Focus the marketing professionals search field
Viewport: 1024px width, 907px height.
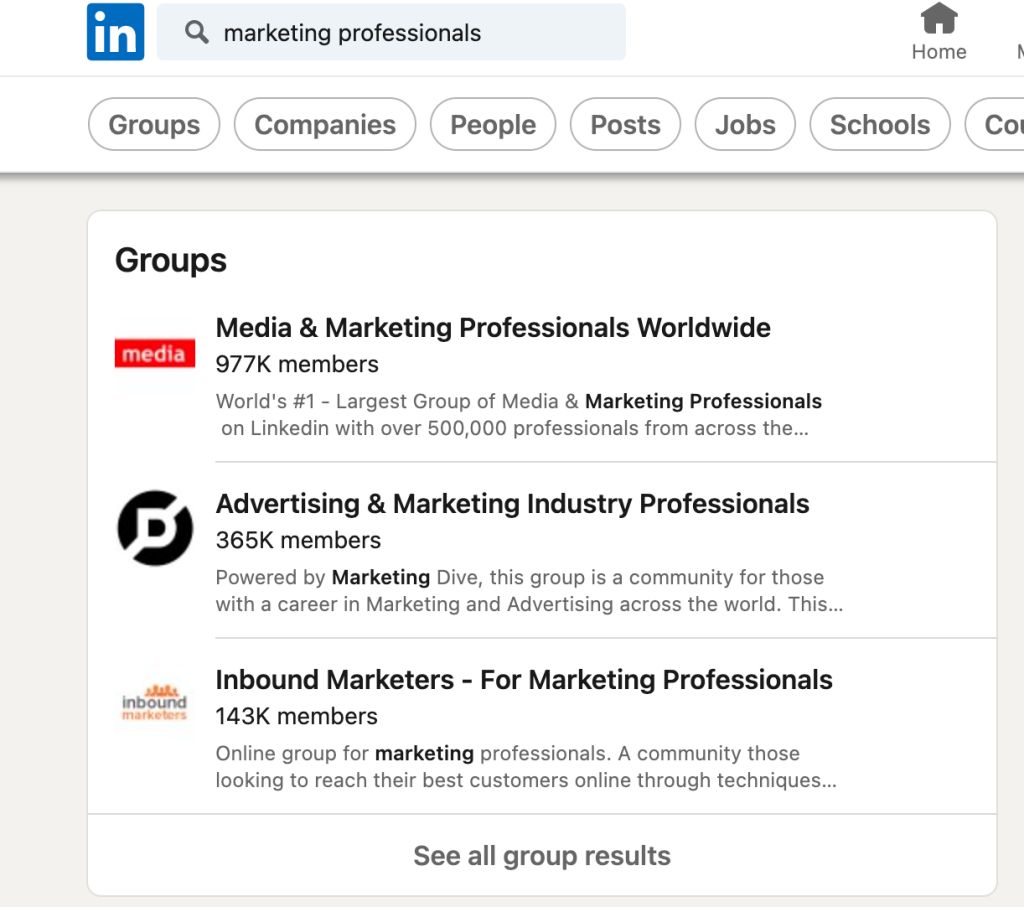click(400, 33)
